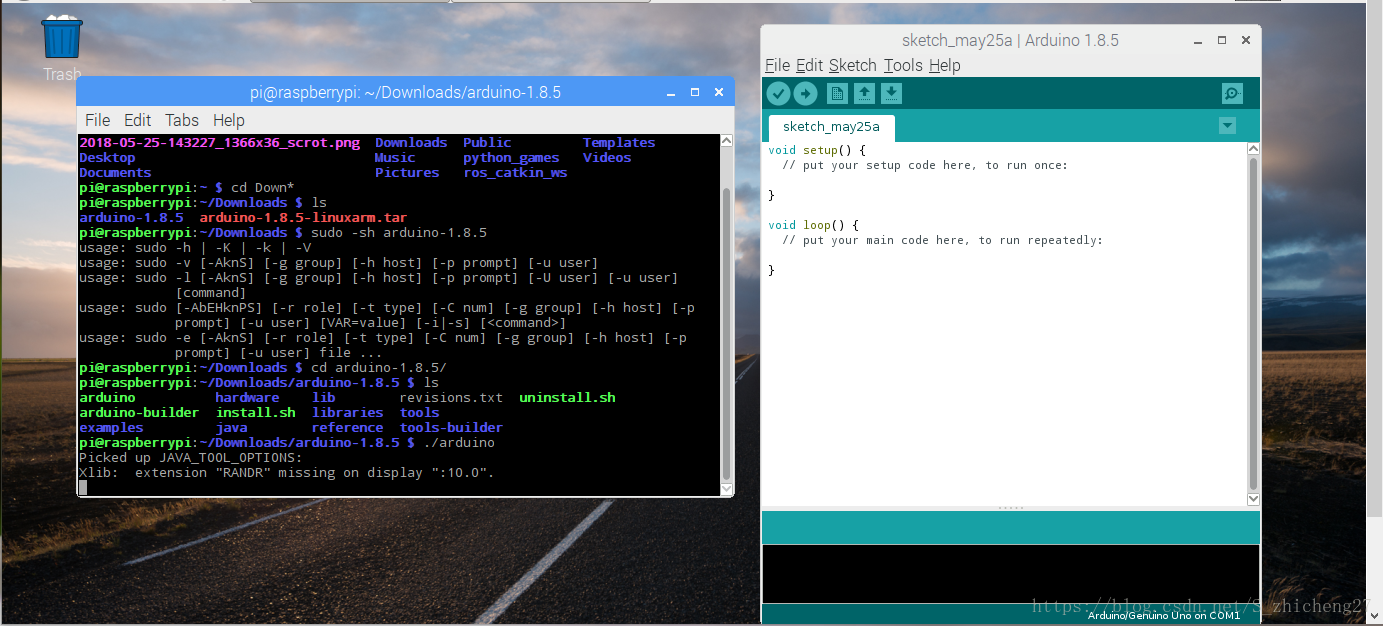
Task: Open terminal Help menu
Action: 228,120
